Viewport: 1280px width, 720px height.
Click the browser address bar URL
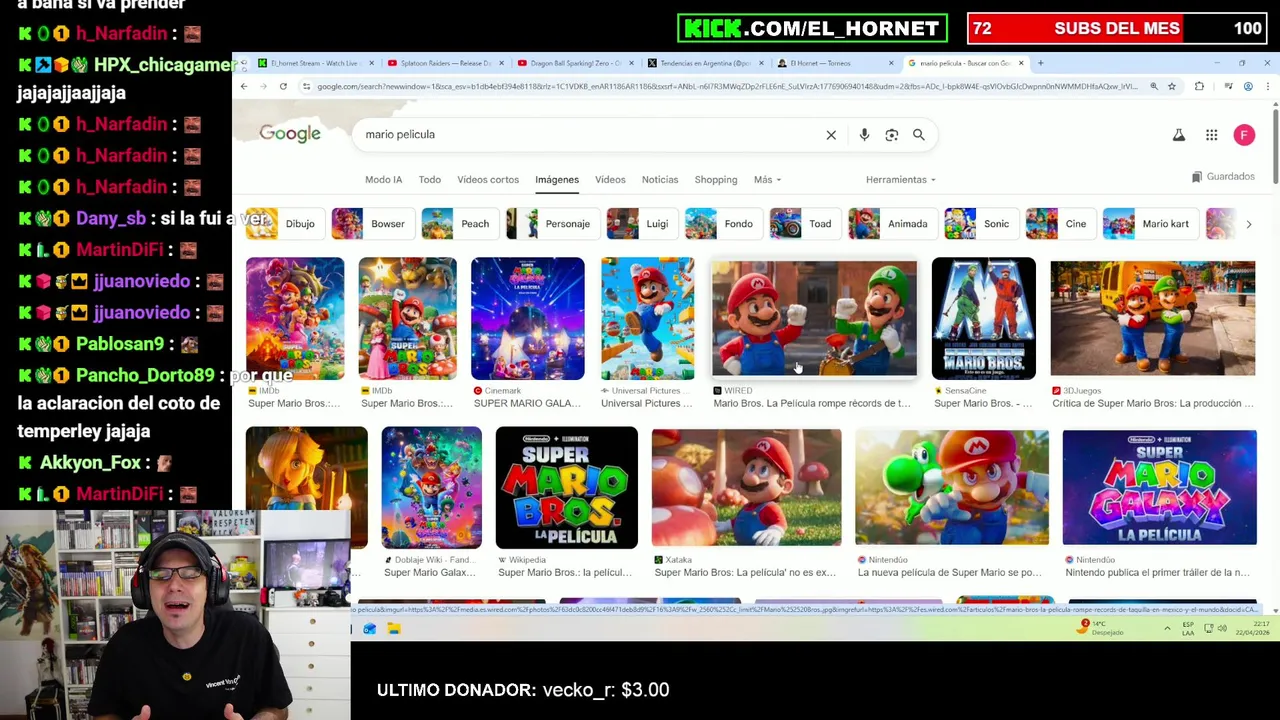coord(727,87)
